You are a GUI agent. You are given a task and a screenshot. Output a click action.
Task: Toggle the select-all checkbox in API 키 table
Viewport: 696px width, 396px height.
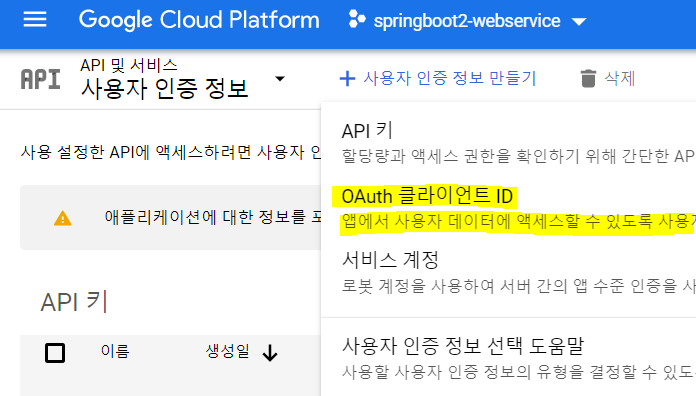tap(55, 353)
